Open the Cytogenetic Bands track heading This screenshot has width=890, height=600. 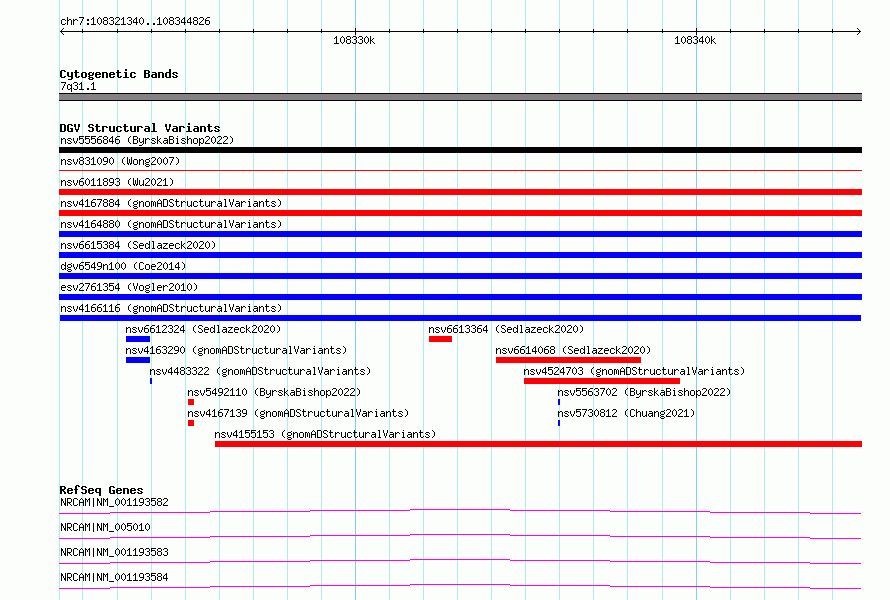119,74
